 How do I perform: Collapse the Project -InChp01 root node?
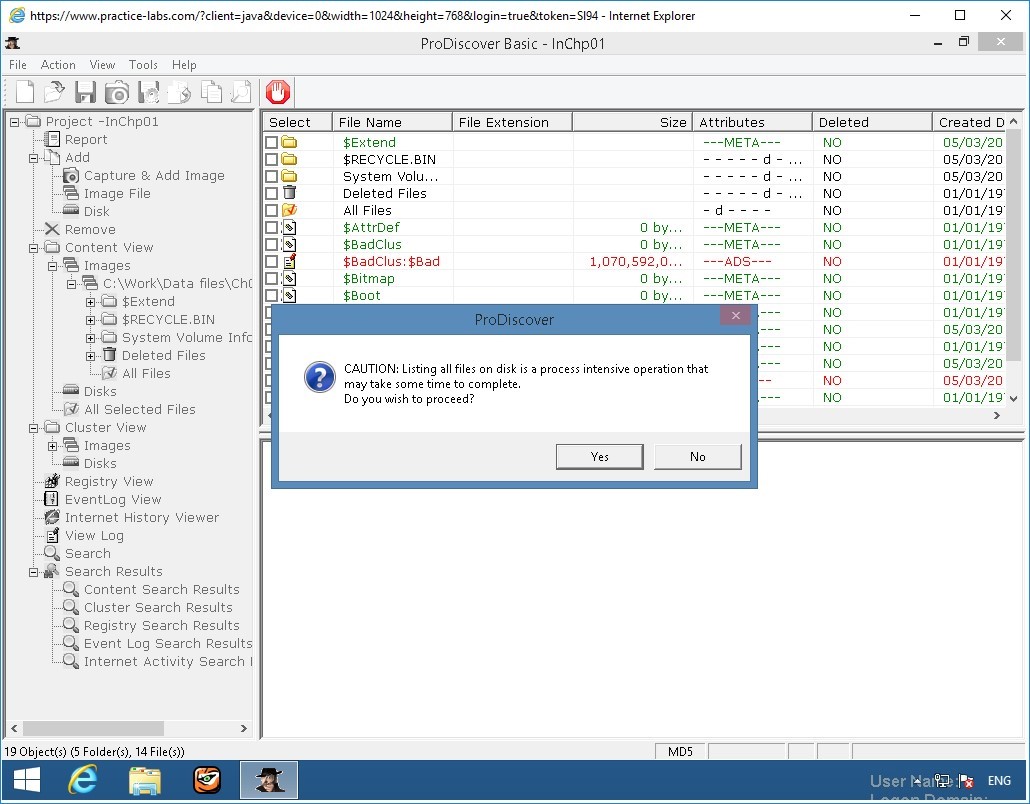(x=14, y=122)
